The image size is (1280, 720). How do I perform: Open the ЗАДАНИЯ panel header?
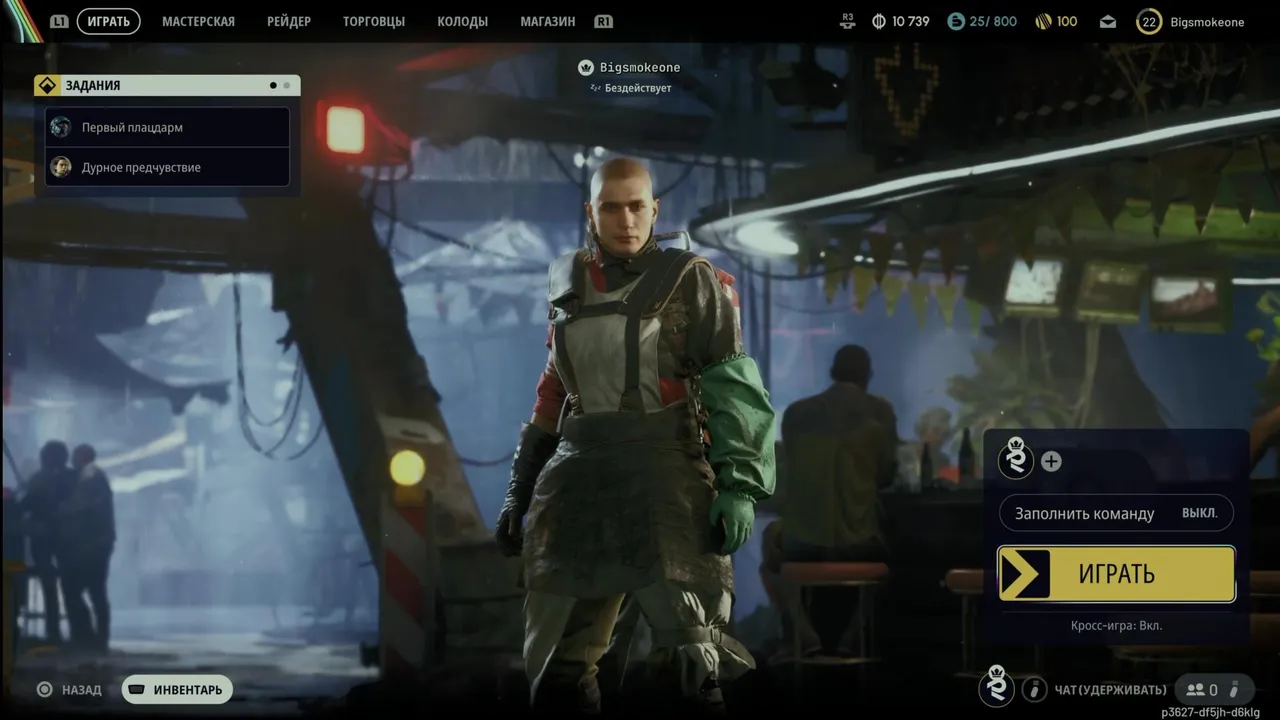coord(167,86)
